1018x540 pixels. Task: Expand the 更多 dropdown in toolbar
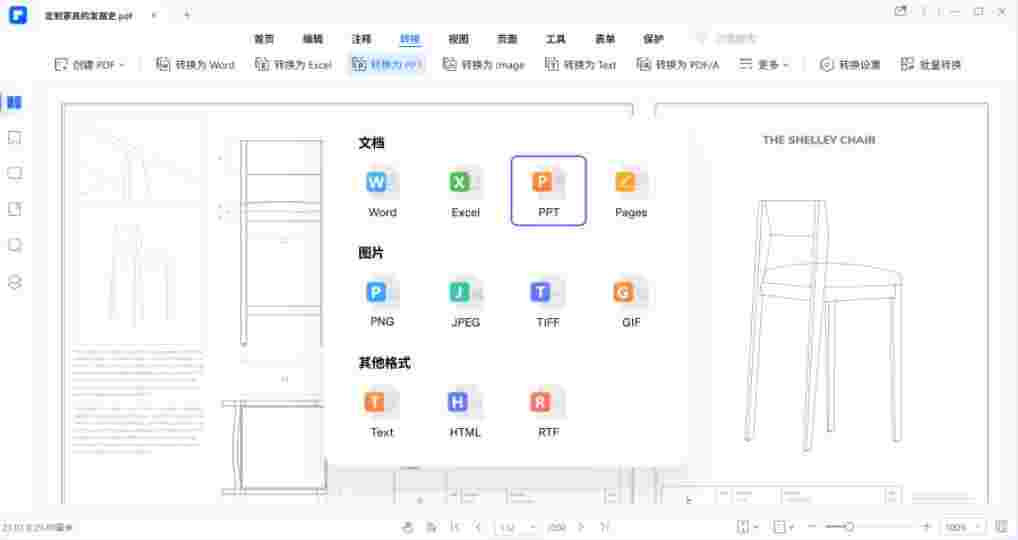[x=764, y=64]
